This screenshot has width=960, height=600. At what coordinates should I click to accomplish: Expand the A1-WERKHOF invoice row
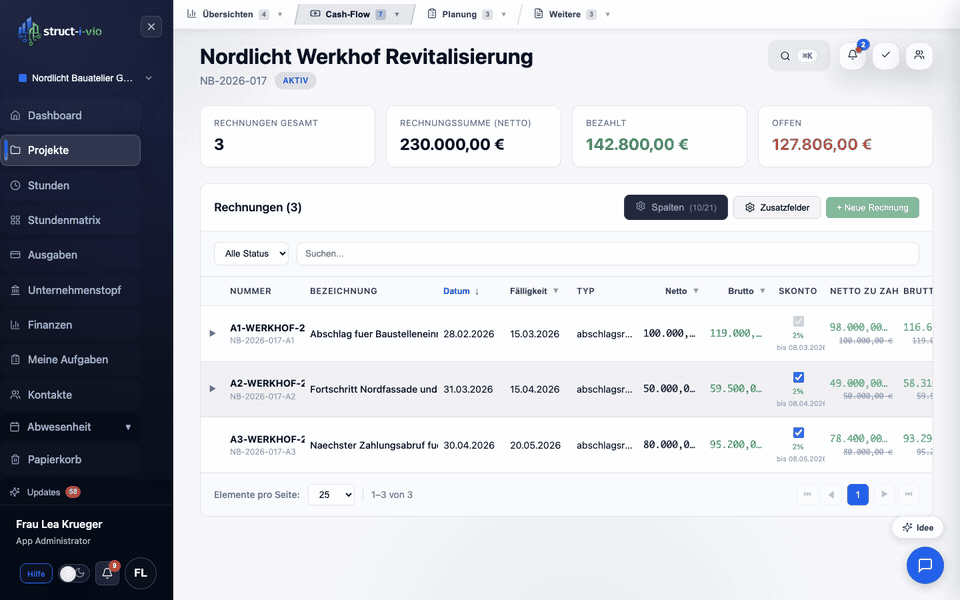point(212,333)
